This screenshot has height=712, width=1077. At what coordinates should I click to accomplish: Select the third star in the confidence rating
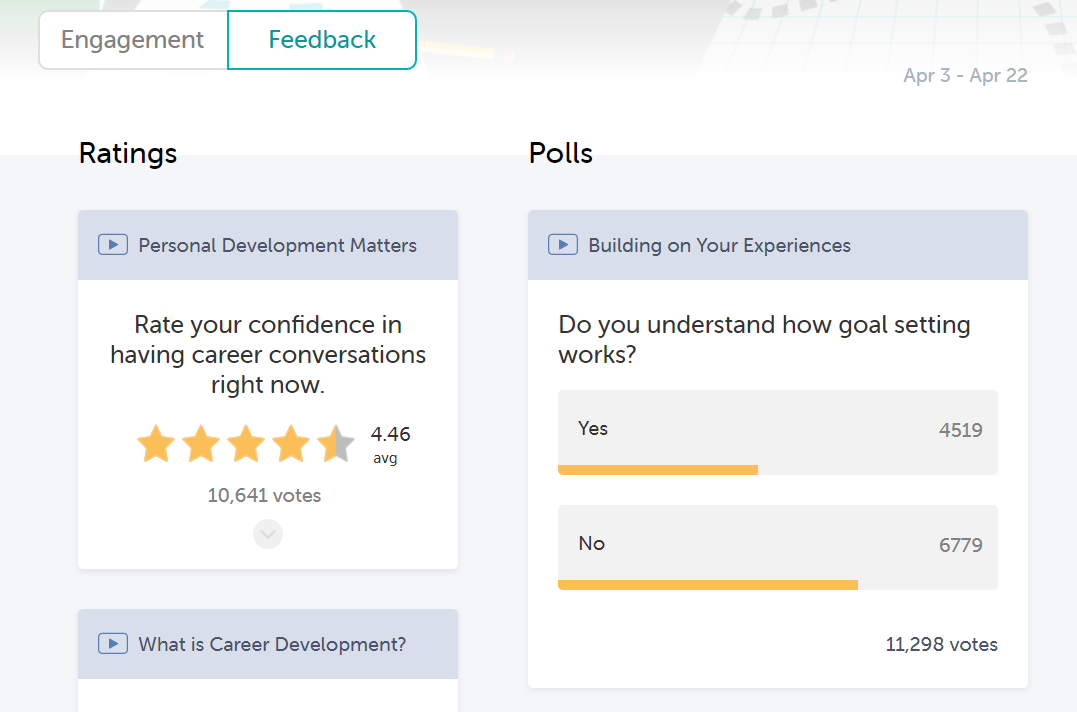[246, 443]
